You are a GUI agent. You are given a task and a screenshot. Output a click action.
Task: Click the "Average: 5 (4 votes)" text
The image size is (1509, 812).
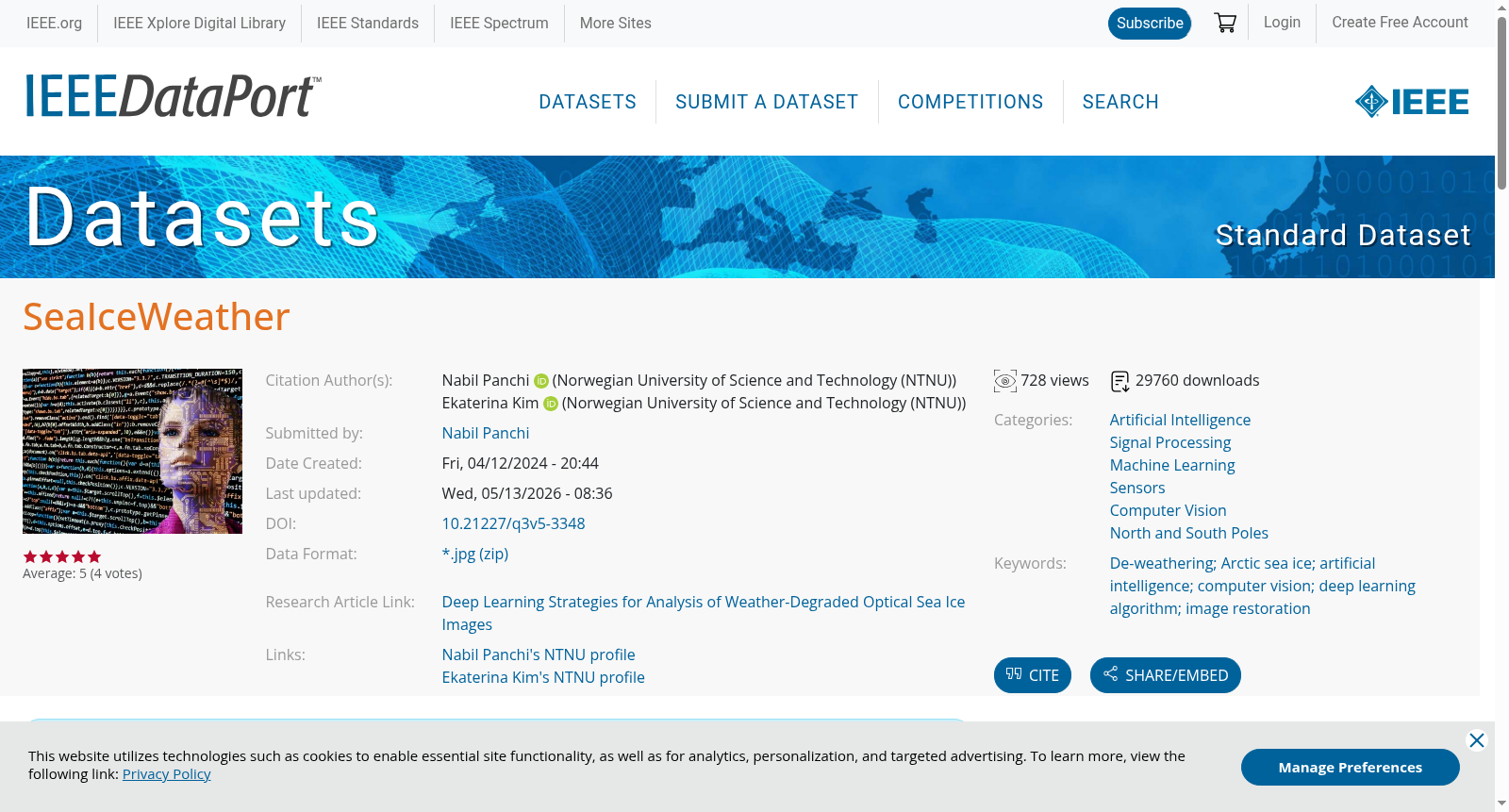82,573
